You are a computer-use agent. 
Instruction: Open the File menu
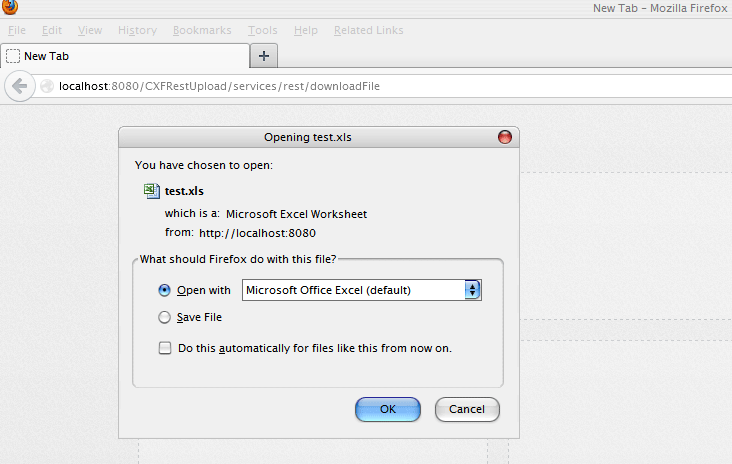(x=17, y=30)
